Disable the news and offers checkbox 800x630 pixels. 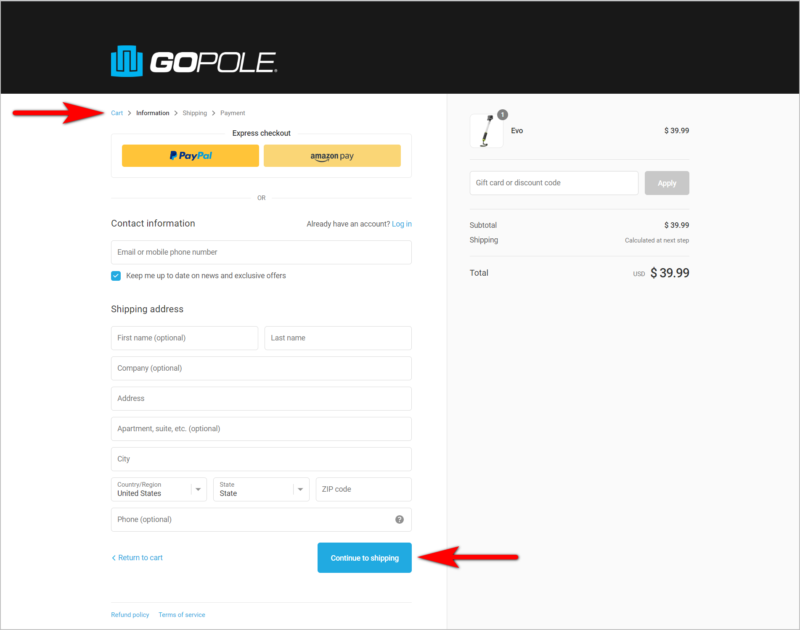pyautogui.click(x=115, y=274)
